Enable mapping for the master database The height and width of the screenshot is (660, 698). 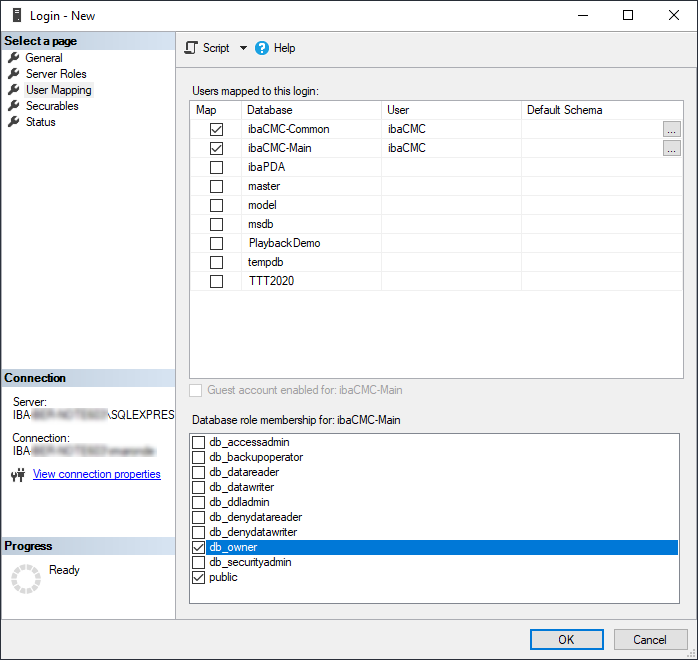pyautogui.click(x=216, y=186)
